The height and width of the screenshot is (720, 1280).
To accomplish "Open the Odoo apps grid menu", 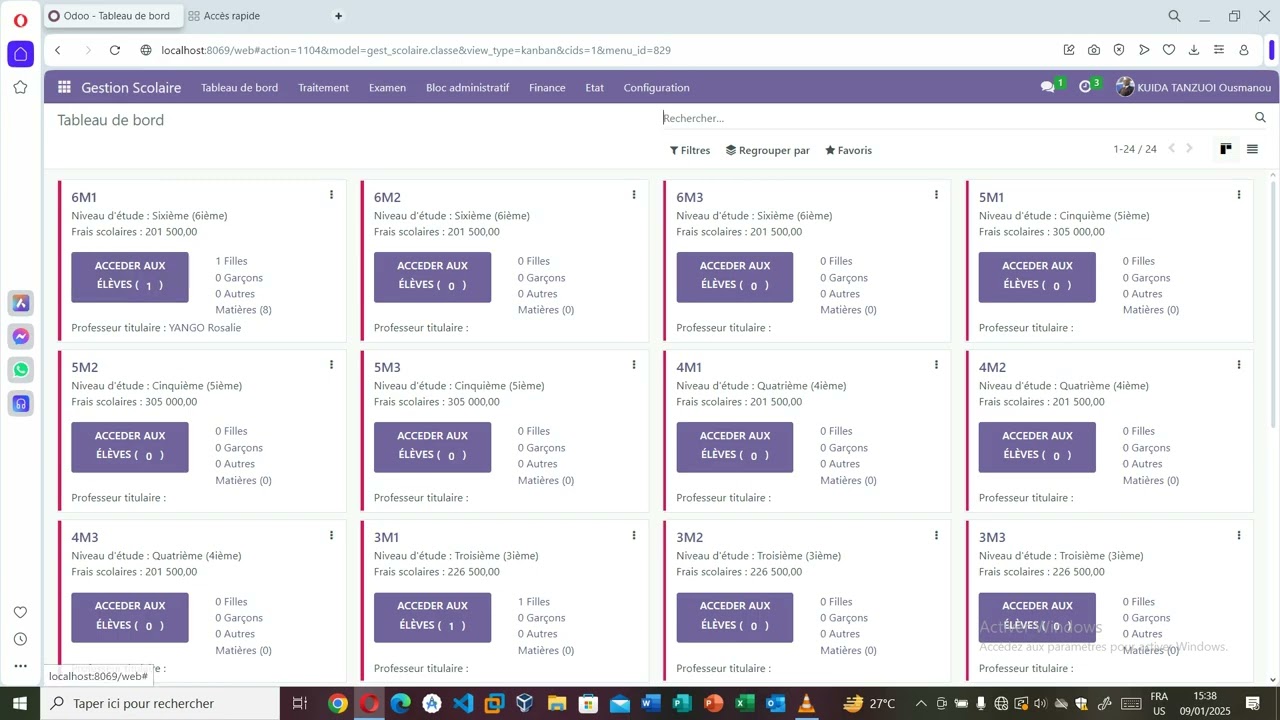I will pos(64,87).
